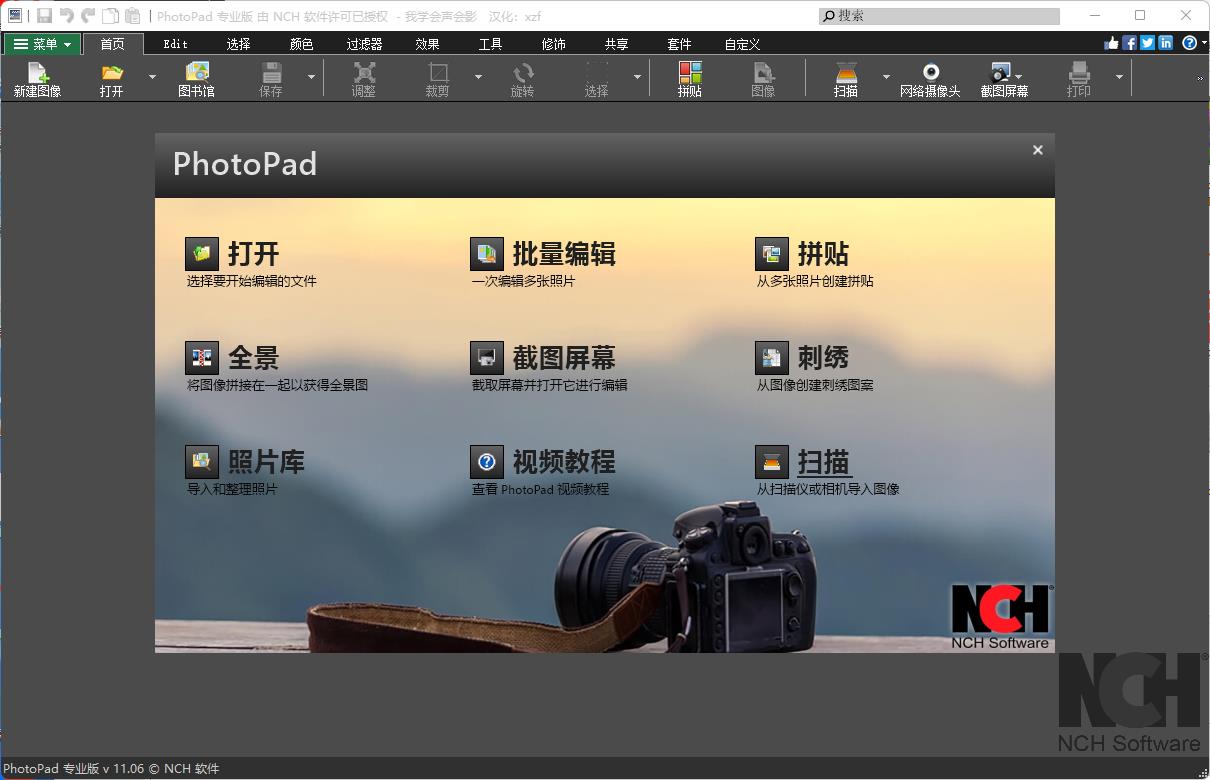Screen dimensions: 1210x780
Task: Choose 扫描 on the welcome screen
Action: pyautogui.click(x=803, y=462)
